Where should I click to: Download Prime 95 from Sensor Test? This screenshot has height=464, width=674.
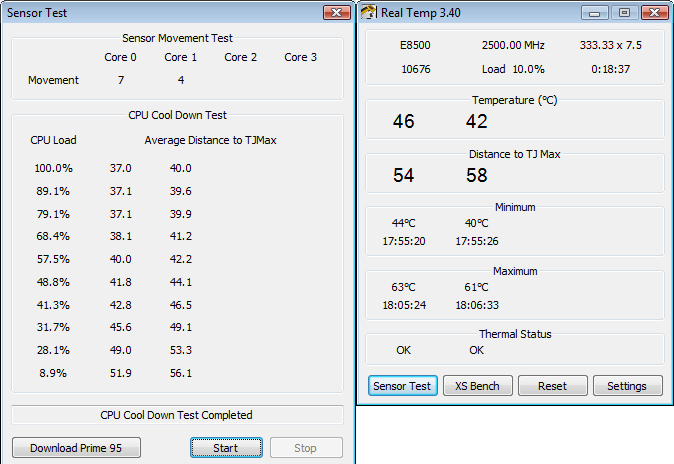click(76, 448)
